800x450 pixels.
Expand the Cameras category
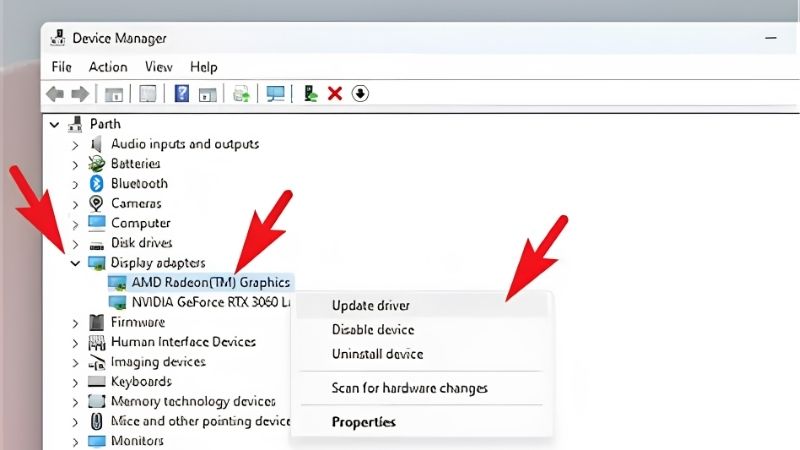pyautogui.click(x=76, y=205)
